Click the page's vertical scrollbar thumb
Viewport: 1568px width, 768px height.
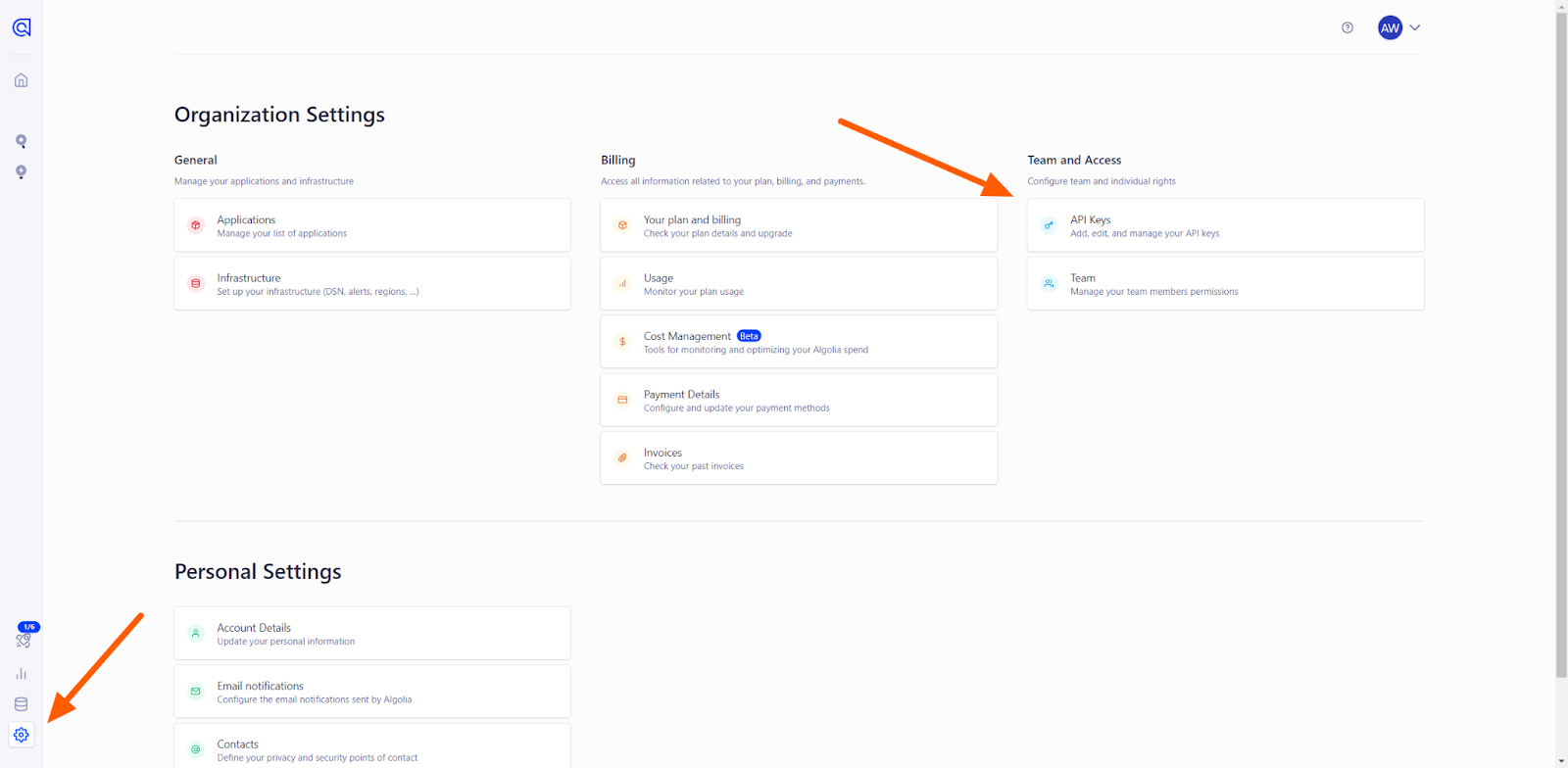(1561, 345)
